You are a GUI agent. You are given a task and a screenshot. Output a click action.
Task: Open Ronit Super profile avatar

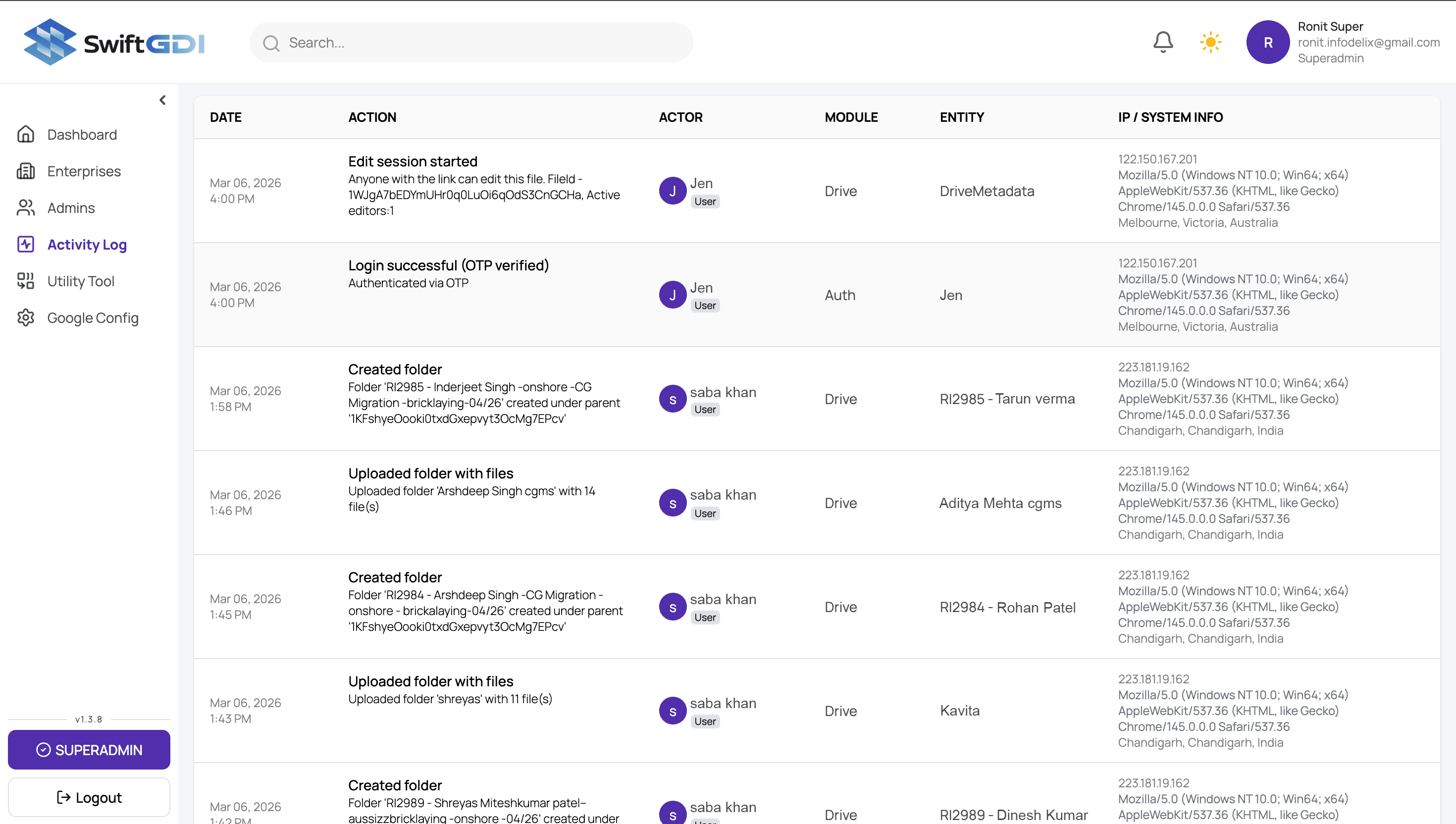[x=1268, y=43]
